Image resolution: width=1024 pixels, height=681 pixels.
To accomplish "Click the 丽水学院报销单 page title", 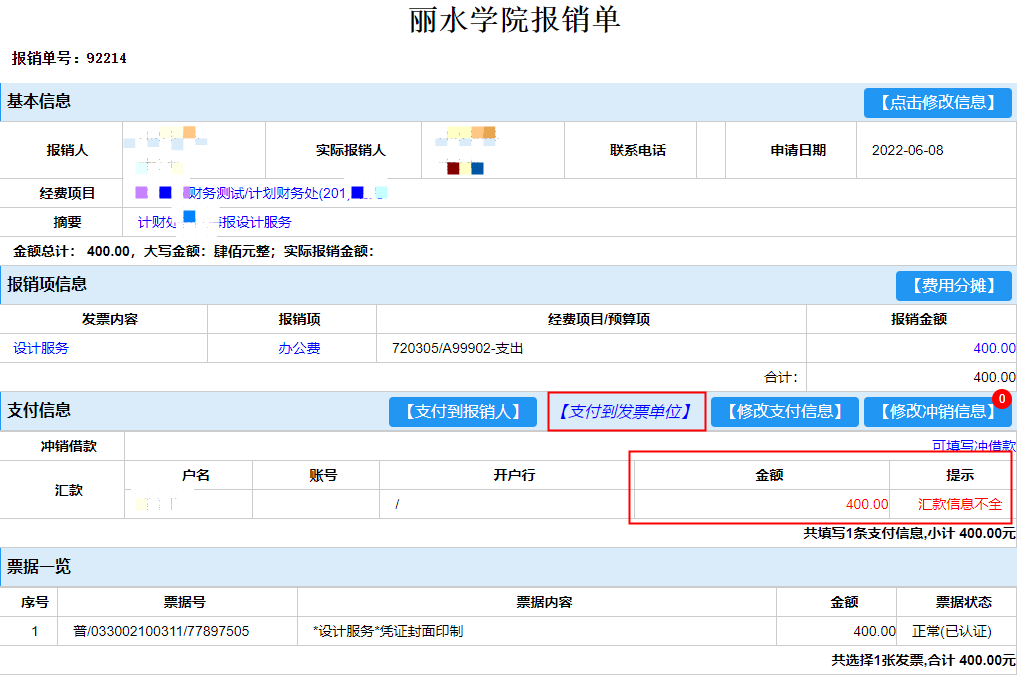I will 515,20.
